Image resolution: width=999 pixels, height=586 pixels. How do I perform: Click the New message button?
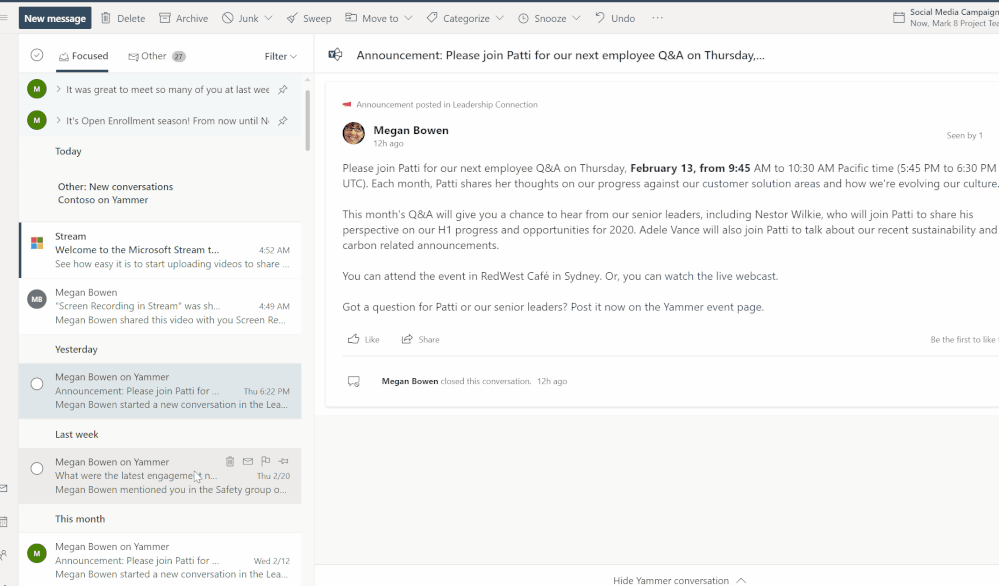[54, 17]
